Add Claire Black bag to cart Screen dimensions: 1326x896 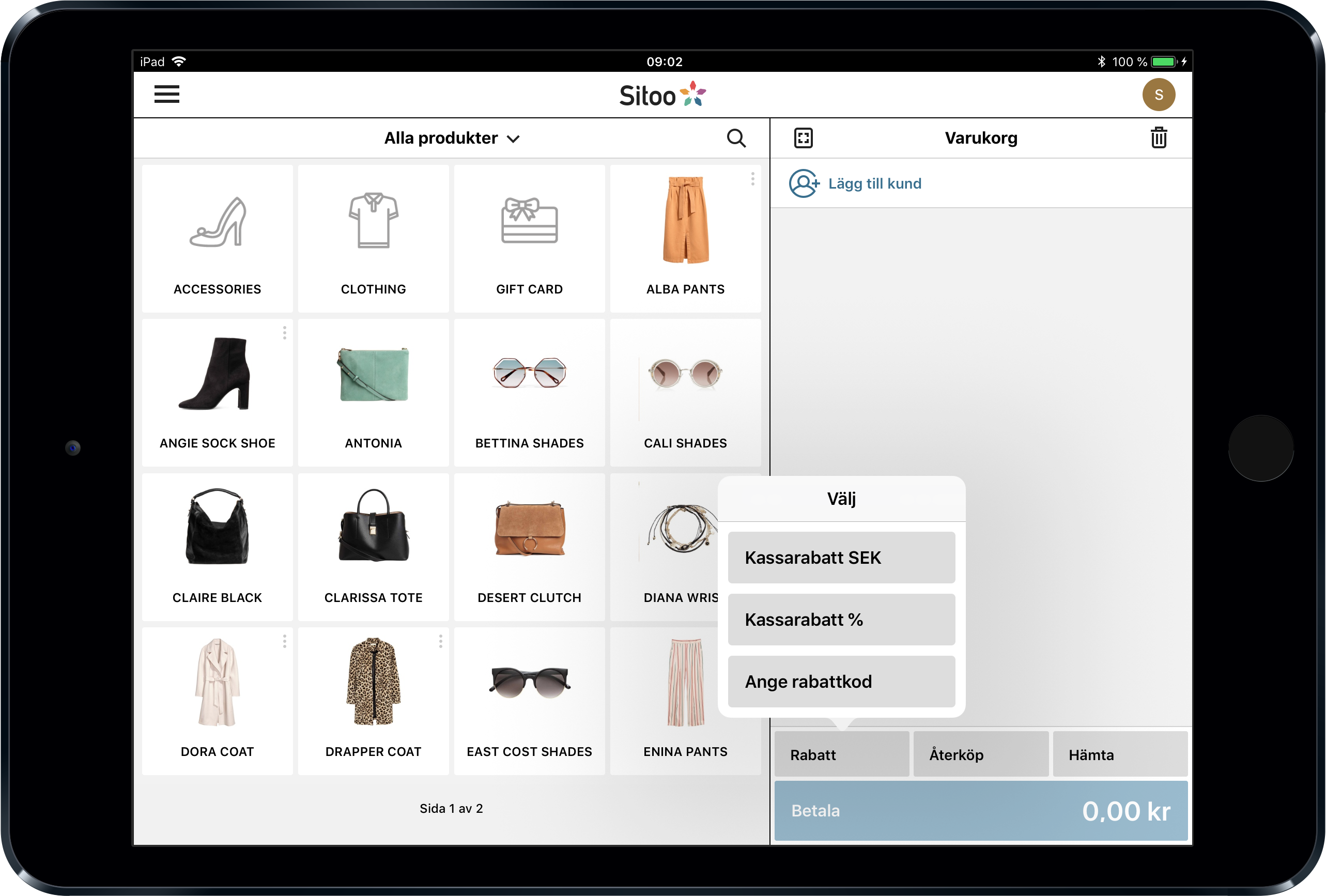click(218, 547)
